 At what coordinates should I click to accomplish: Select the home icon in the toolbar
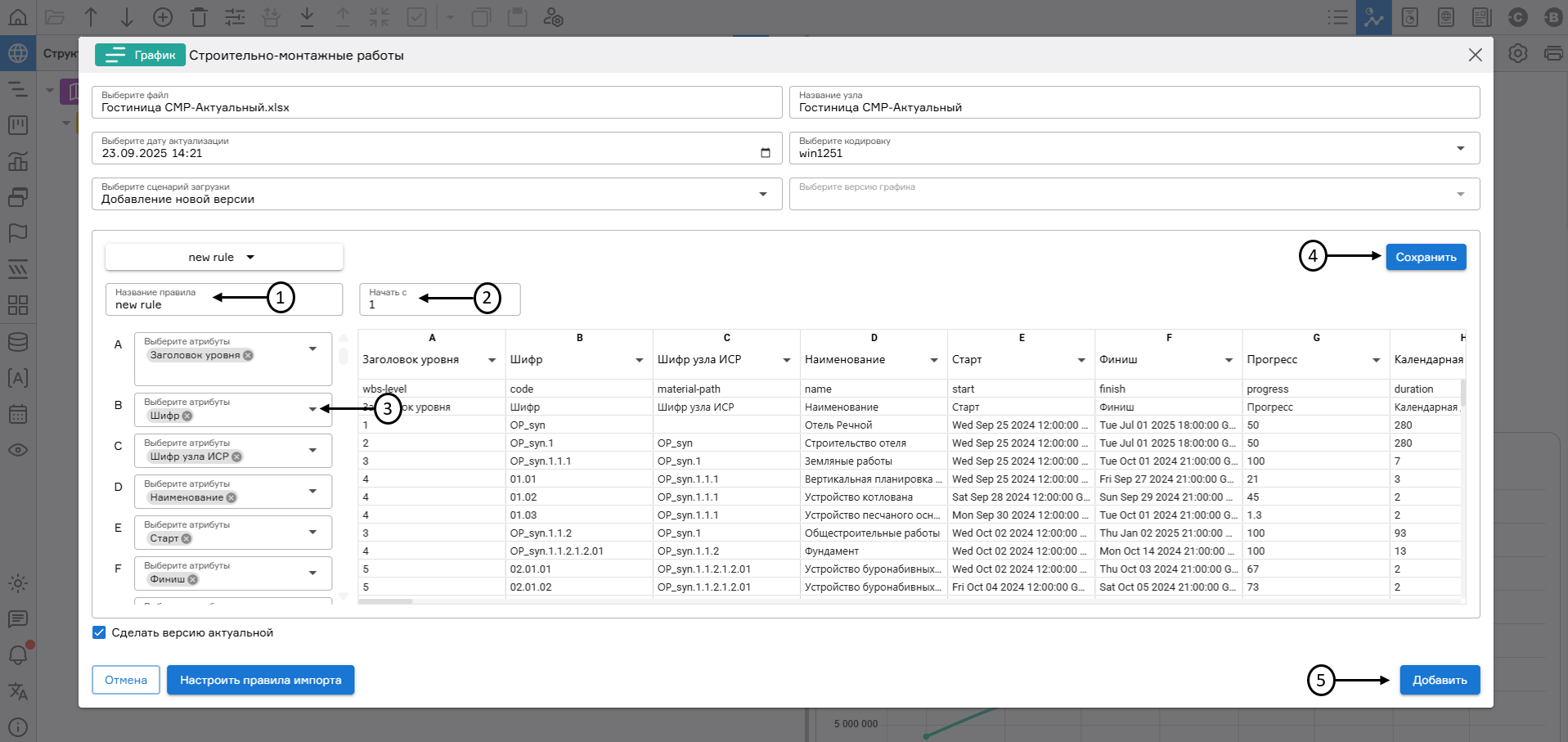click(x=18, y=16)
